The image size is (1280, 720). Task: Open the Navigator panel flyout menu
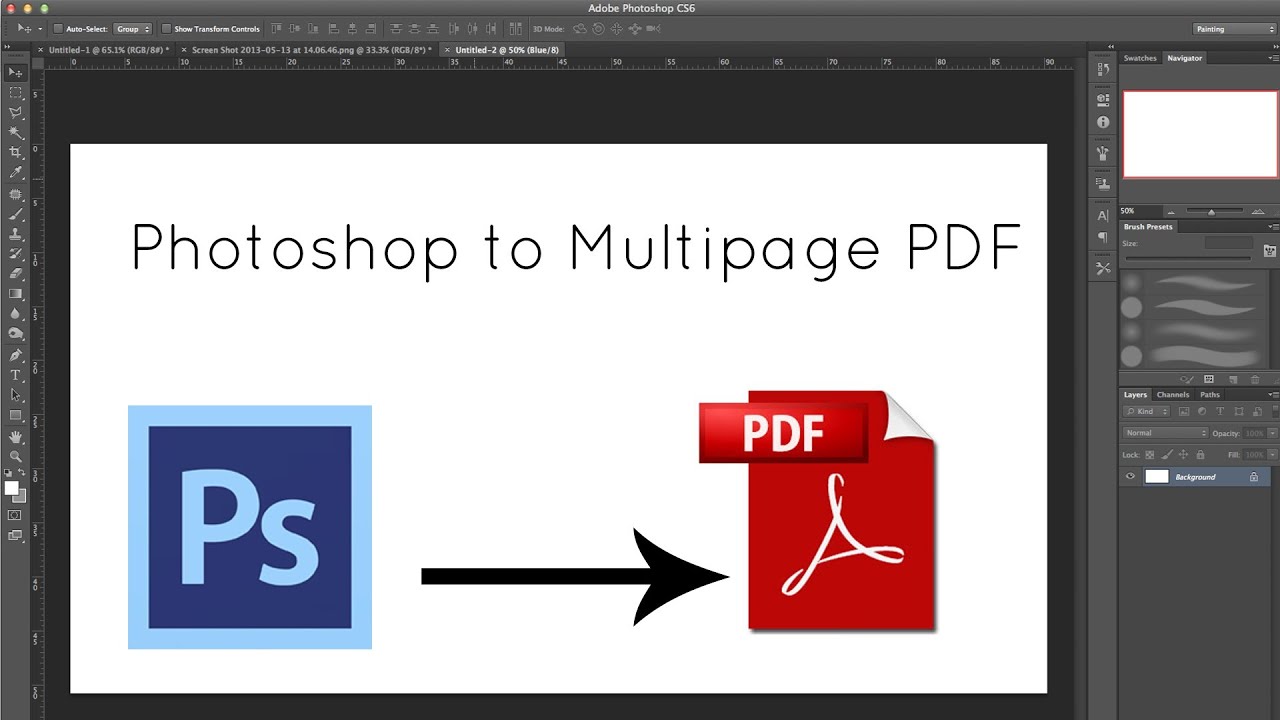point(1273,58)
